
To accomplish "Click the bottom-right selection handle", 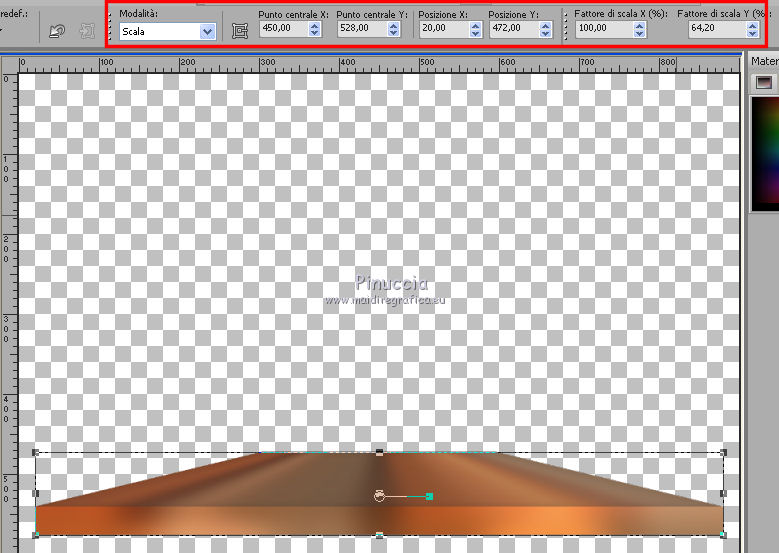I will pyautogui.click(x=723, y=535).
